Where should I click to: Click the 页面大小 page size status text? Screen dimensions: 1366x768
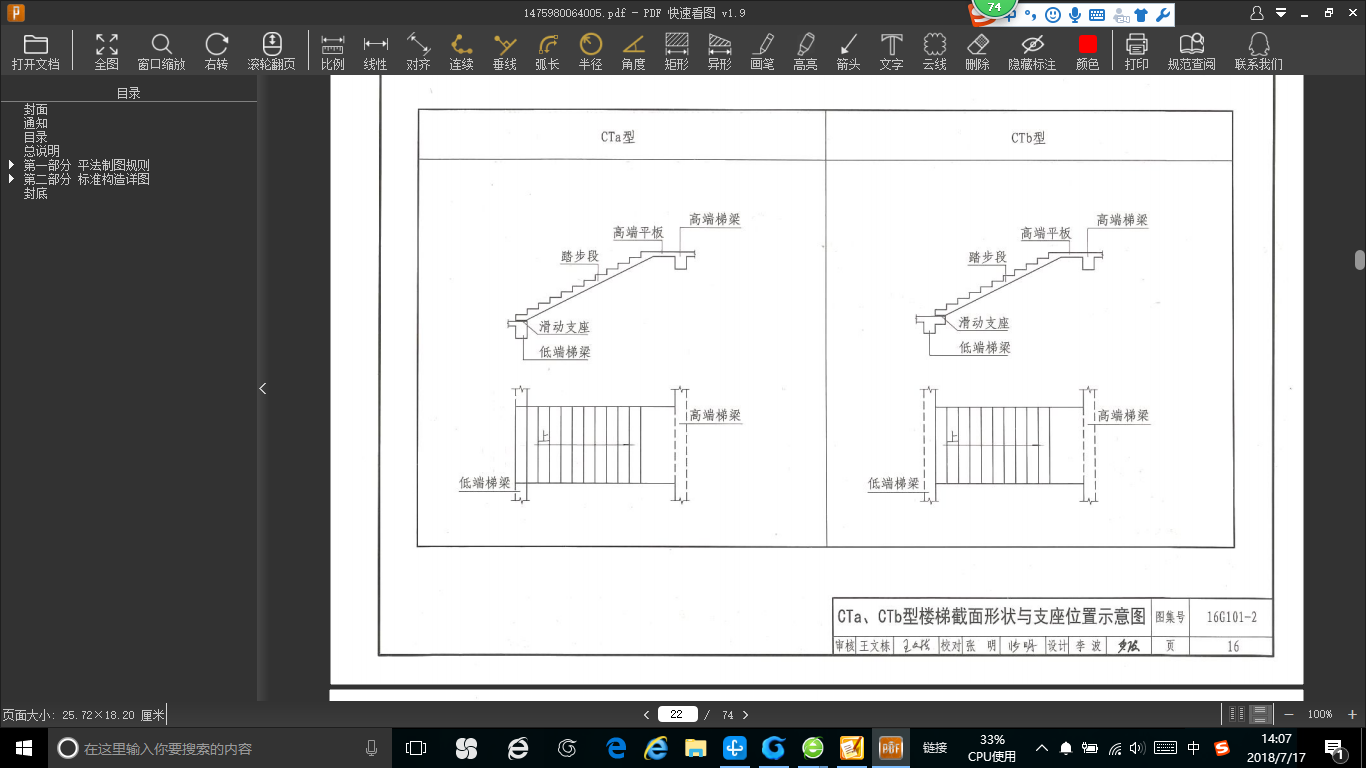(x=83, y=715)
